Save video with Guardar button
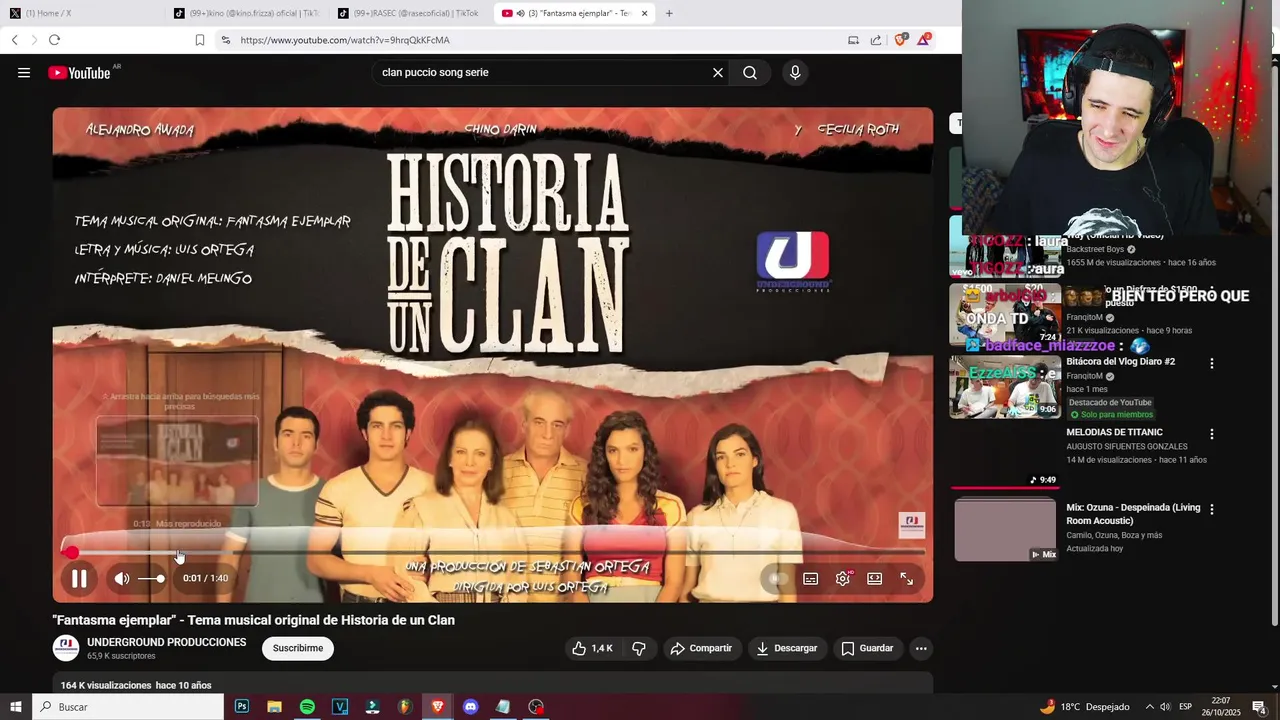 [867, 648]
